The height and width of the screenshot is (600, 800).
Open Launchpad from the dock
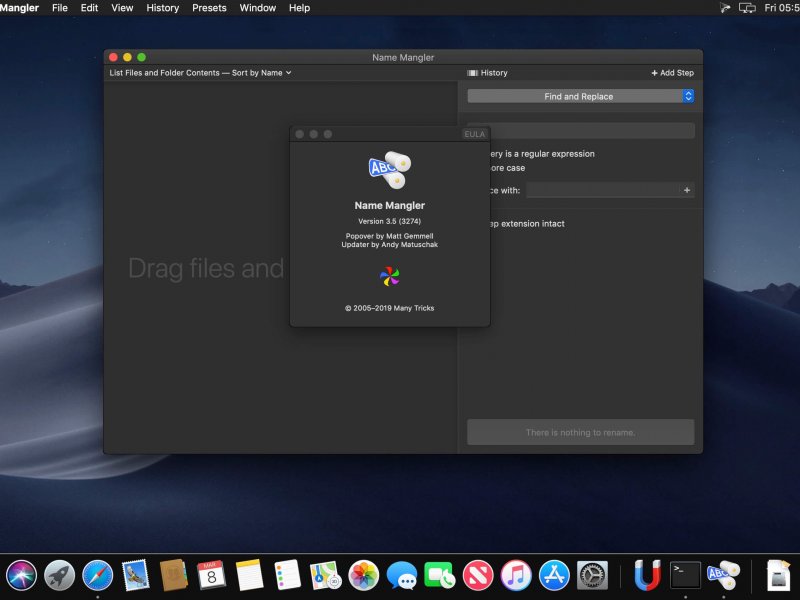pyautogui.click(x=59, y=575)
